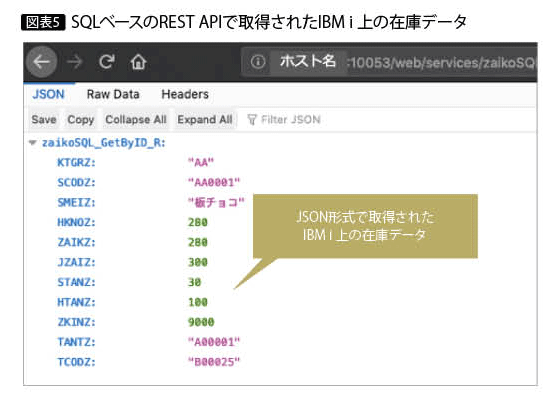
Task: Switch to the Raw Data tab
Action: click(x=113, y=94)
